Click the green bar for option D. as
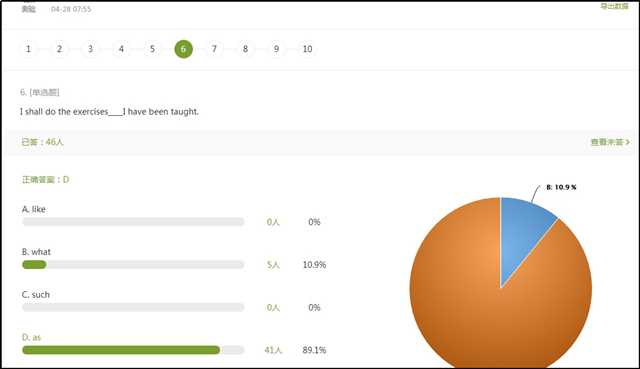This screenshot has width=640, height=369. pyautogui.click(x=121, y=350)
